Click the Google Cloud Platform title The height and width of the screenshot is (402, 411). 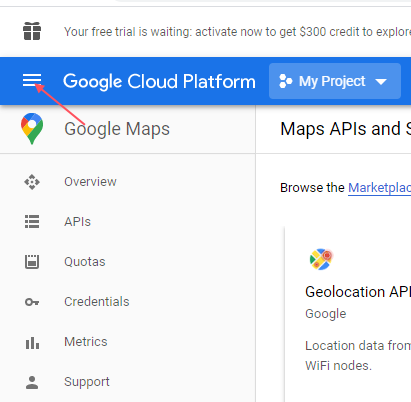click(159, 82)
